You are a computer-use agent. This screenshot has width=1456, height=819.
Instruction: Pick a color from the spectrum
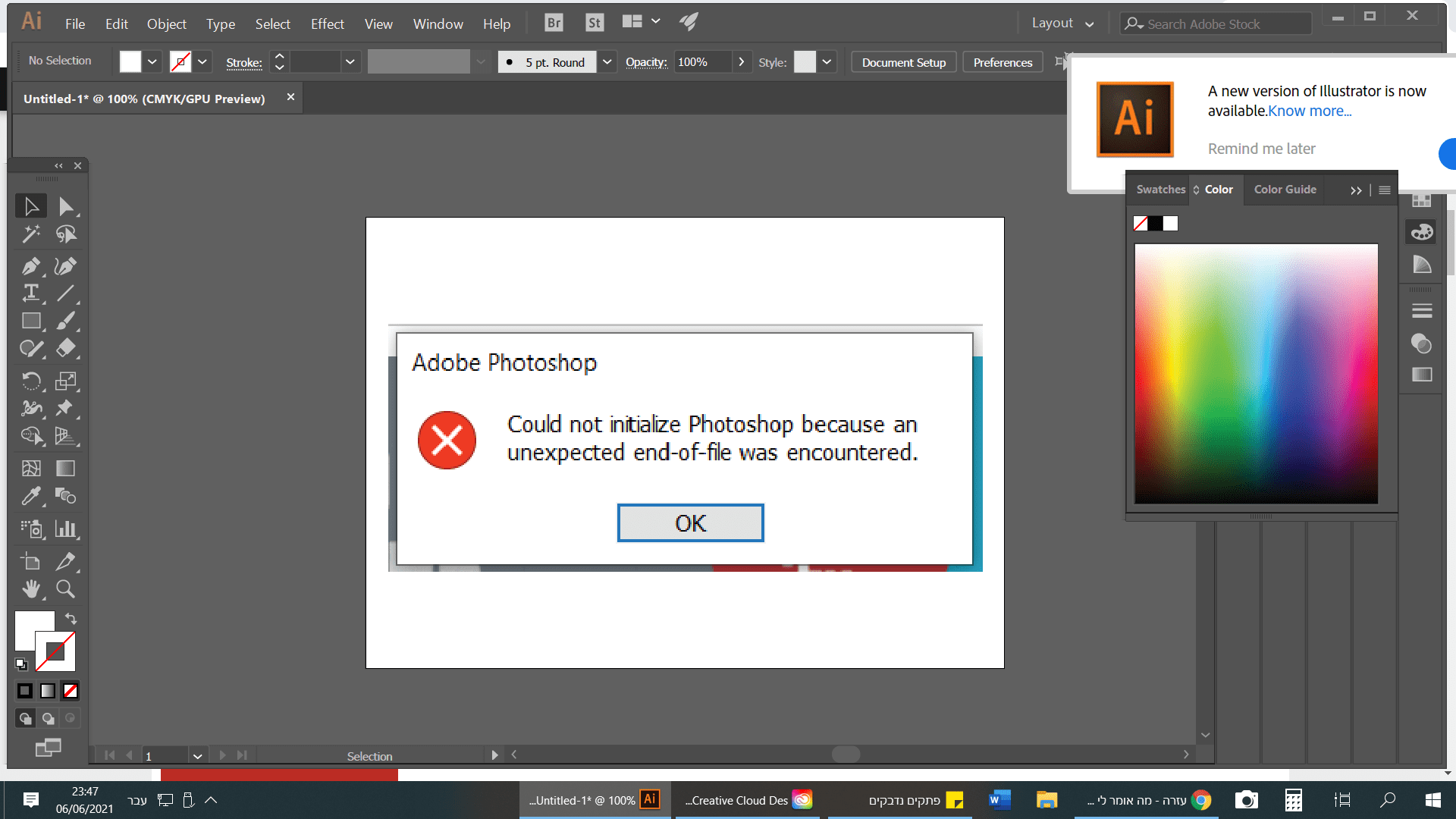[1256, 372]
